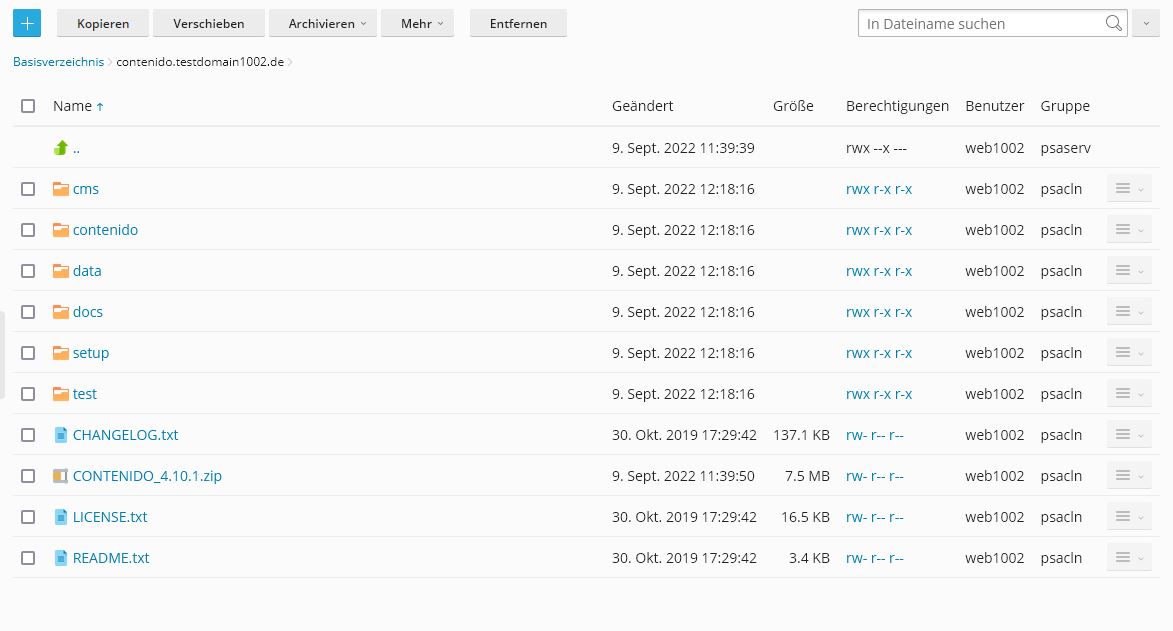The width and height of the screenshot is (1173, 631).
Task: Tick the select-all checkbox in header
Action: point(28,106)
